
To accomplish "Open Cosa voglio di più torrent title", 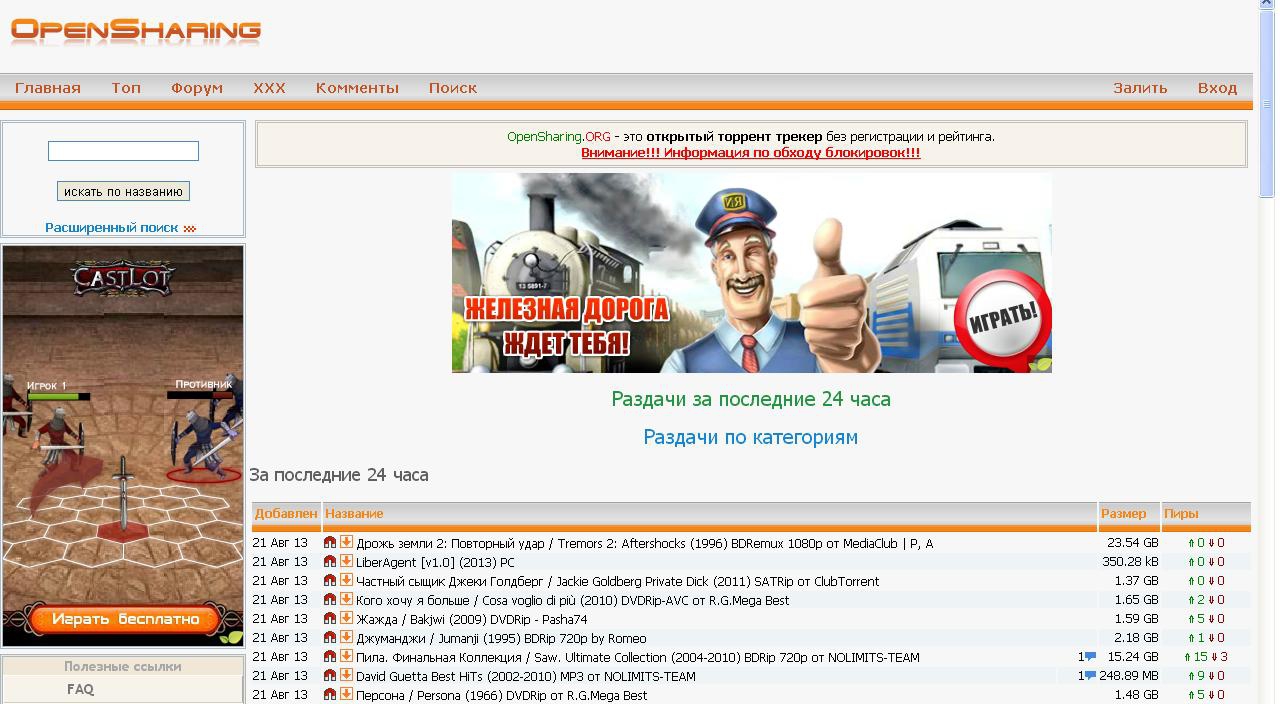I will [573, 600].
